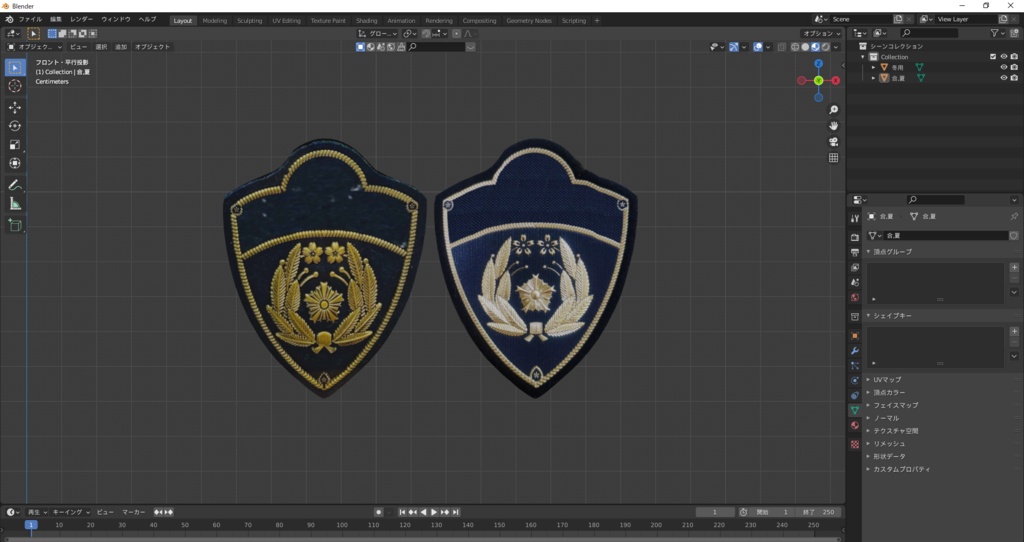The image size is (1024, 542).
Task: Click the viewport zoom magnifier icon
Action: tap(833, 110)
